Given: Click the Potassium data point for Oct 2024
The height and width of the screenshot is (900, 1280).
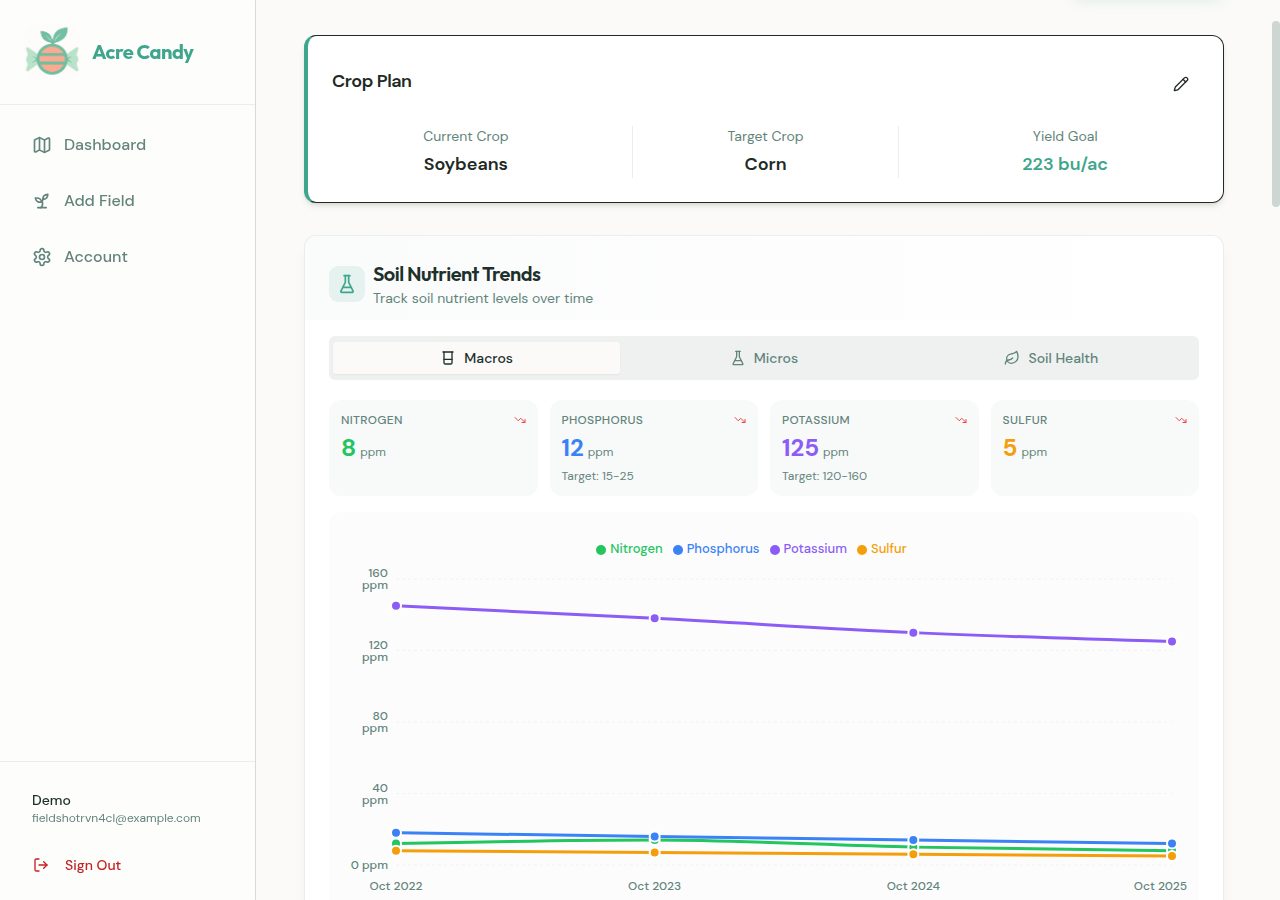Looking at the screenshot, I should tap(913, 633).
